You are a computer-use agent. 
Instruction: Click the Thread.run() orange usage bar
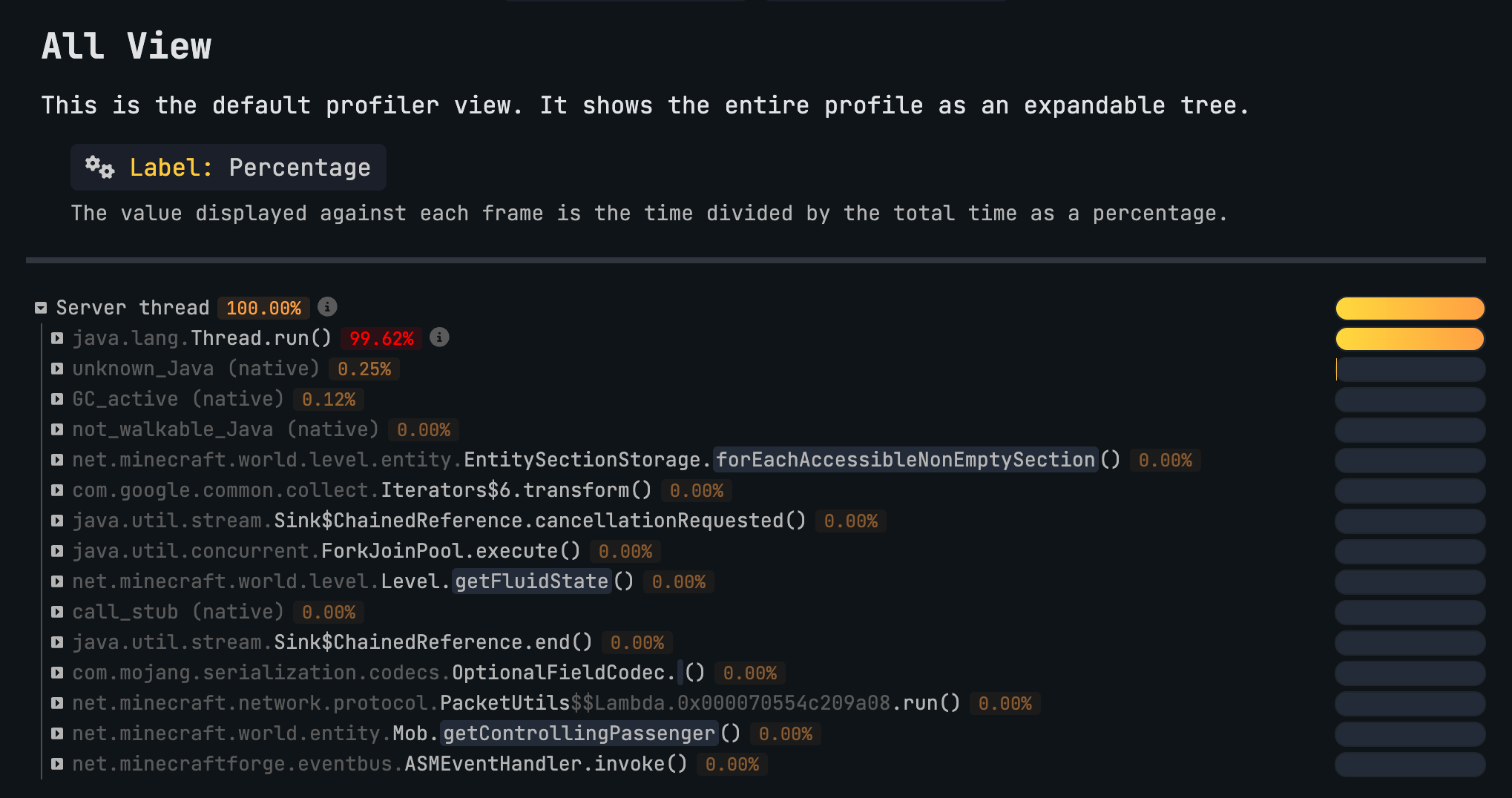pyautogui.click(x=1410, y=339)
